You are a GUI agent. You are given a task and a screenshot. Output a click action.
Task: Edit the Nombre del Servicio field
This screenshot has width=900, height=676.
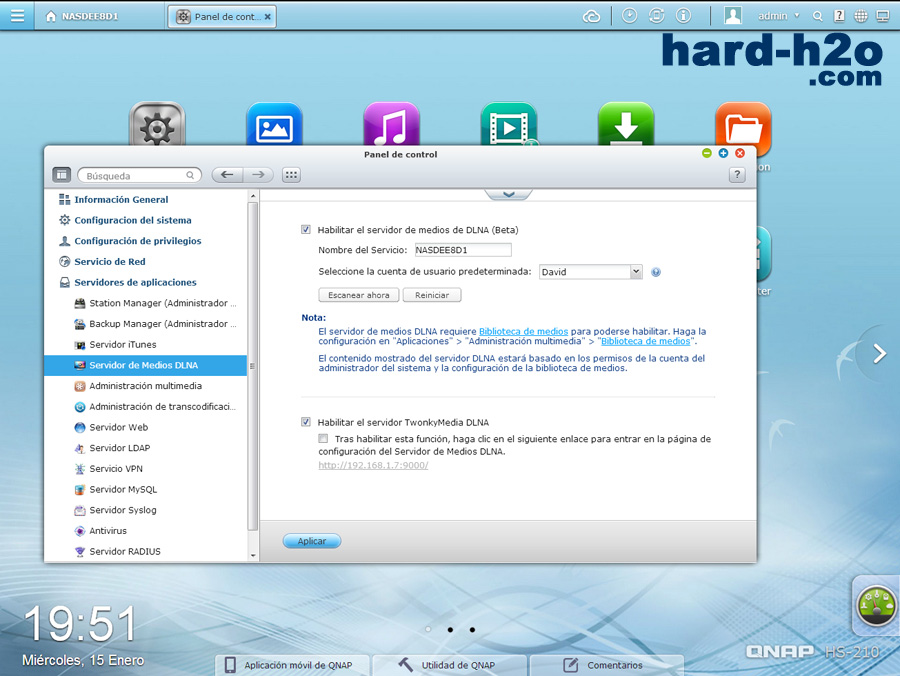pyautogui.click(x=463, y=250)
